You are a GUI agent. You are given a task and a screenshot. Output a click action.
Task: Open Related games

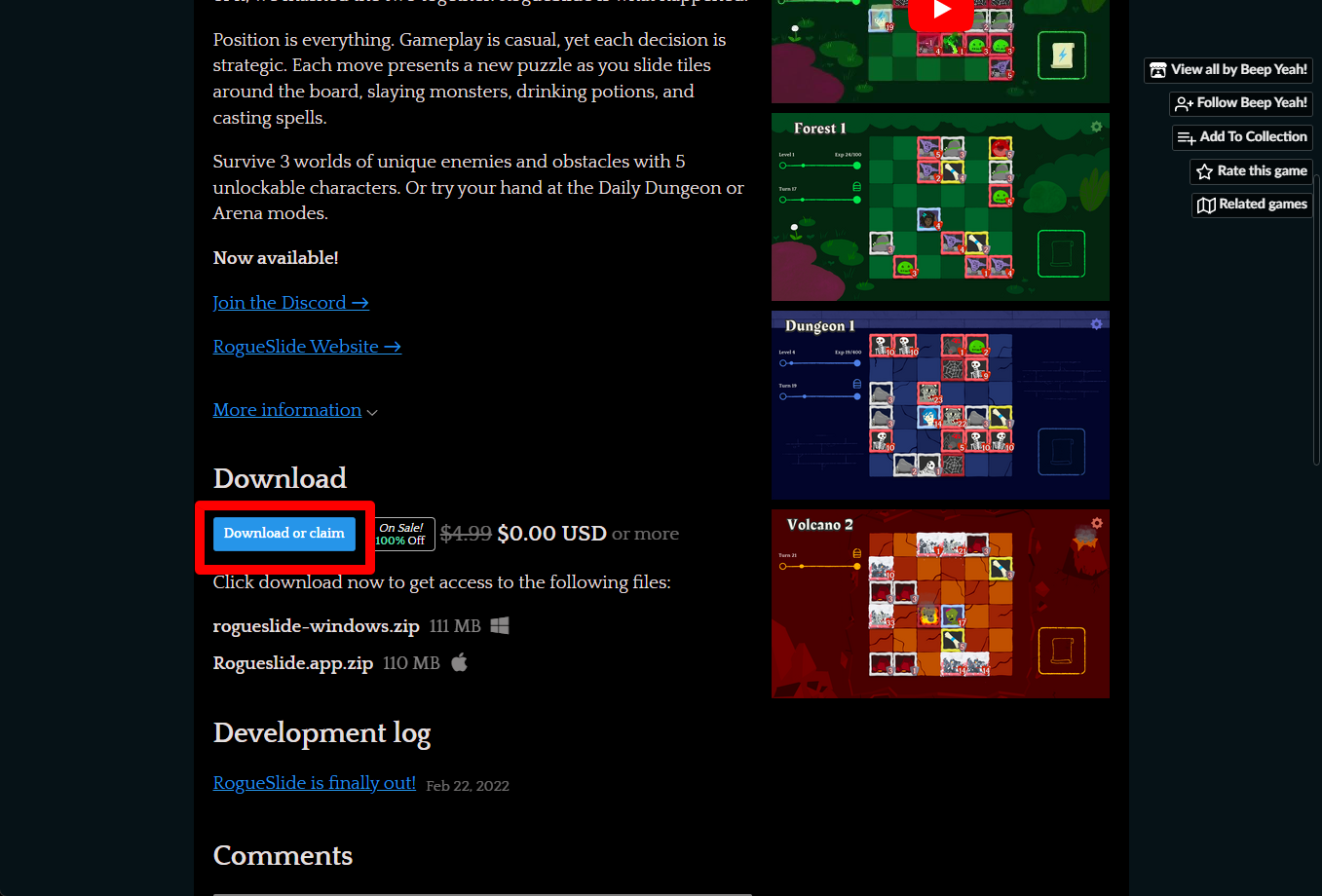pos(1252,205)
